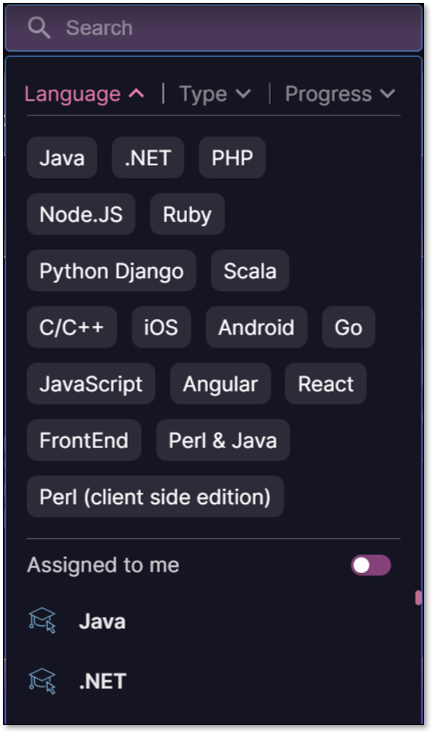Click into the Search input field
The height and width of the screenshot is (734, 433).
(213, 28)
